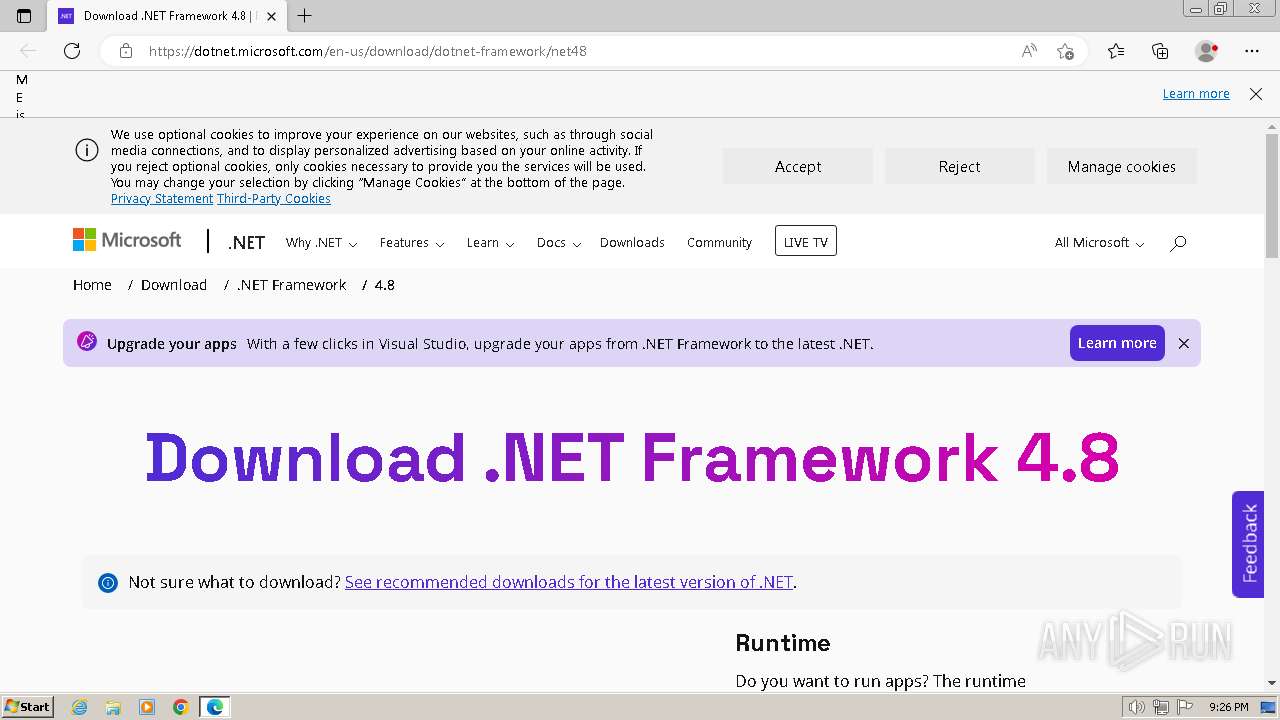1280x720 pixels.
Task: Click the site search magnifier icon
Action: tap(1178, 243)
